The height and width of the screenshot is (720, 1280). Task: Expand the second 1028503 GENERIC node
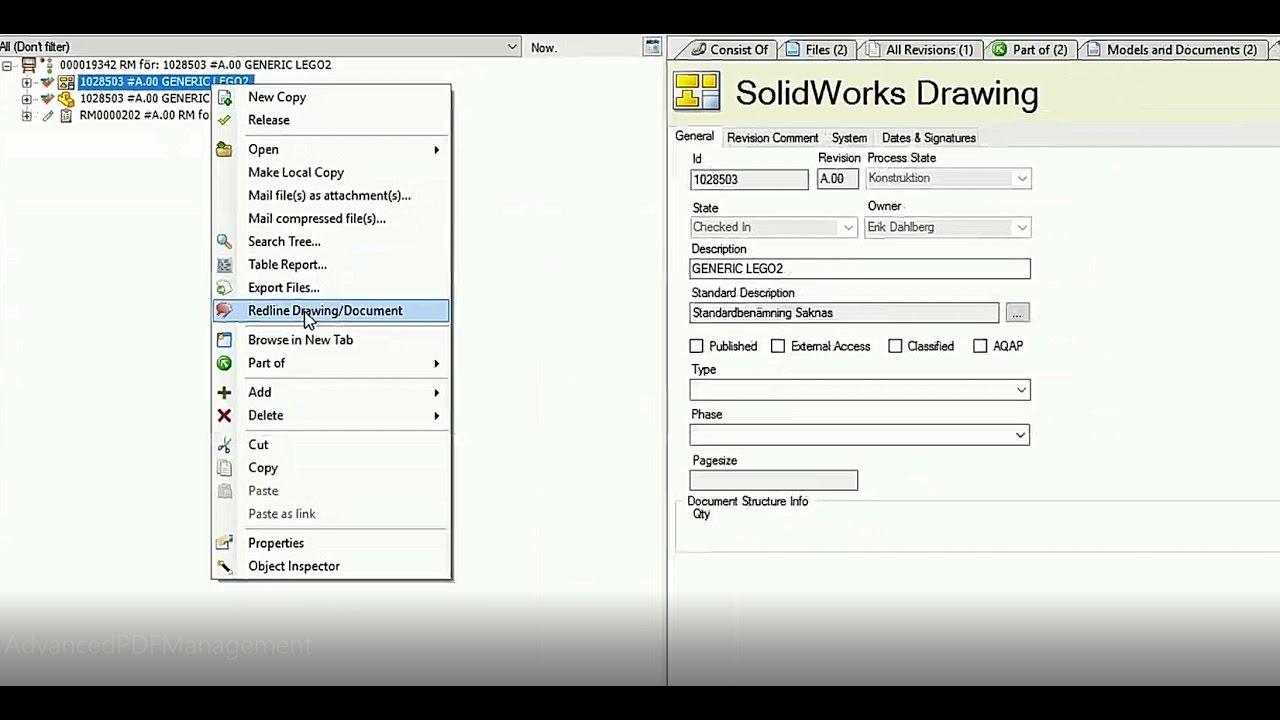(27, 99)
